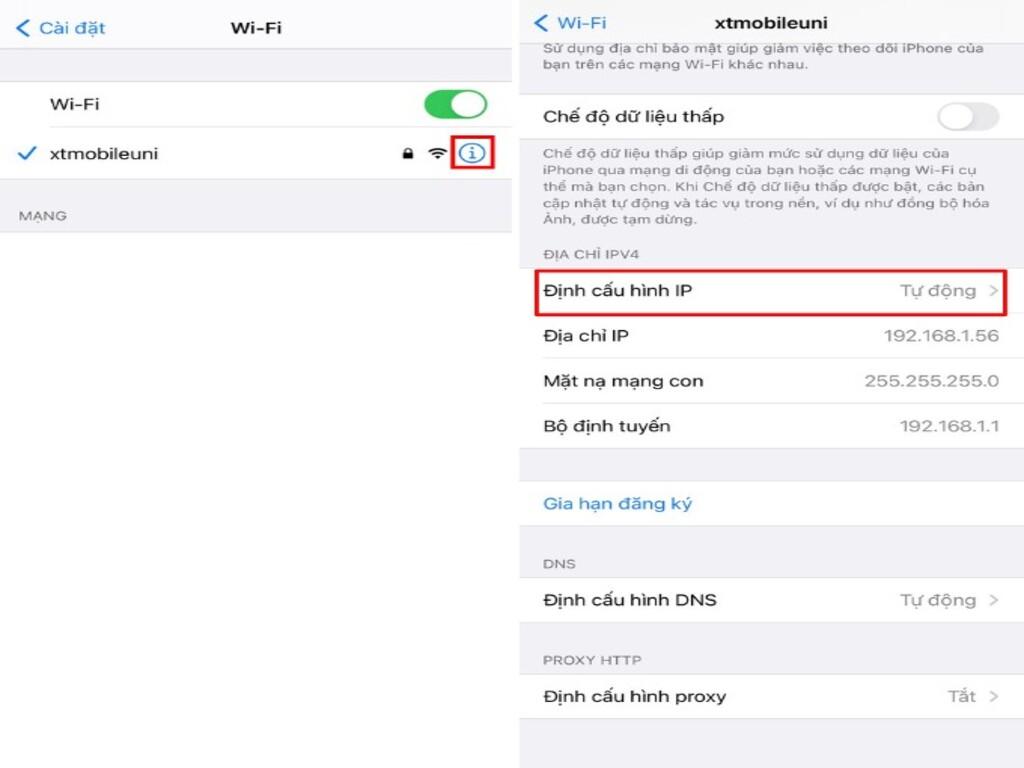Image resolution: width=1024 pixels, height=768 pixels.
Task: Tap the xtmobileuni page title
Action: coord(771,23)
